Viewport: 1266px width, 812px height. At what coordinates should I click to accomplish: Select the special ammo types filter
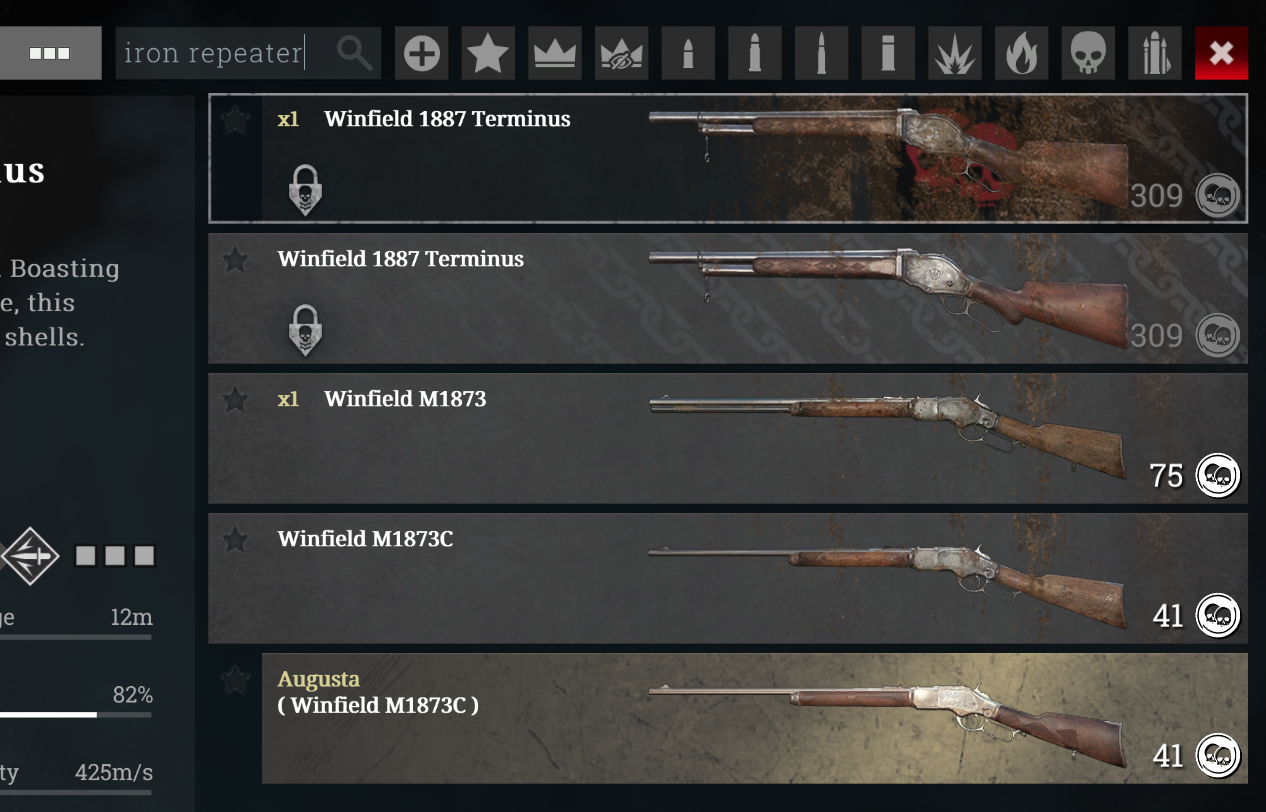[1154, 53]
